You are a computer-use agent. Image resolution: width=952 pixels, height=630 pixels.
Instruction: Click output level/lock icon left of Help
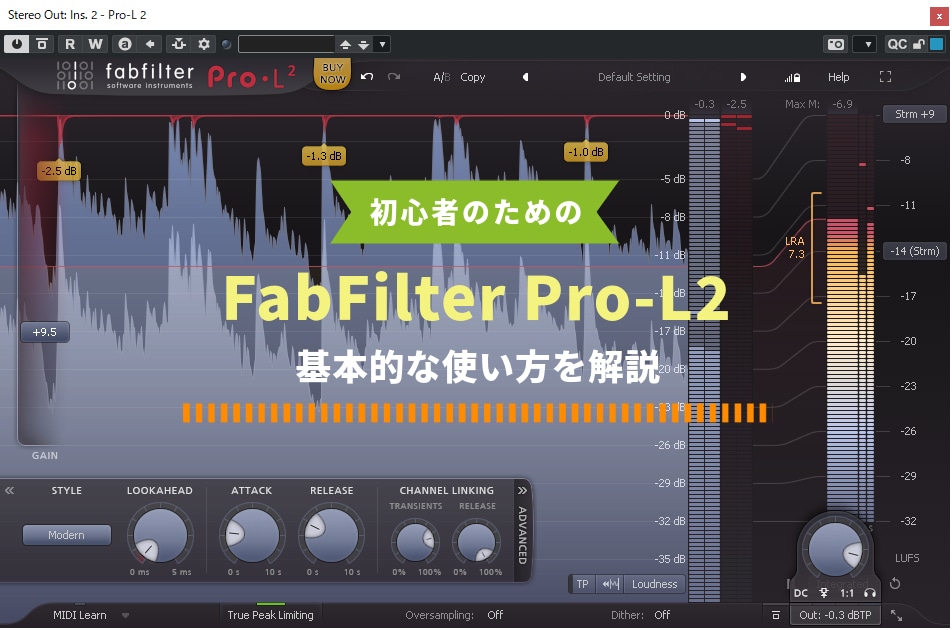792,77
